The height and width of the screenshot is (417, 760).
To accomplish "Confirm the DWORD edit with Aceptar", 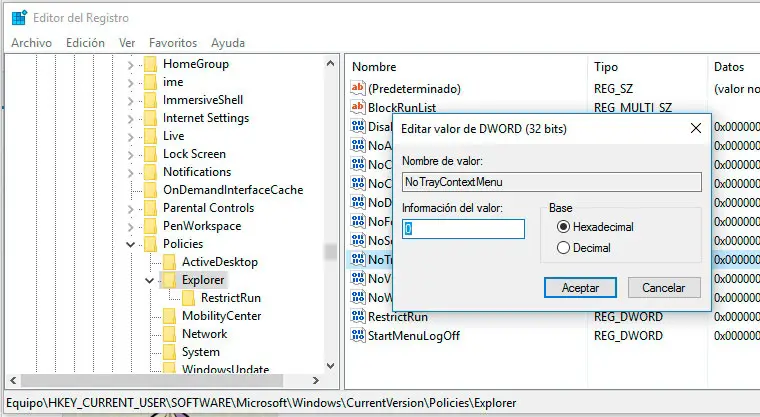I will (580, 288).
